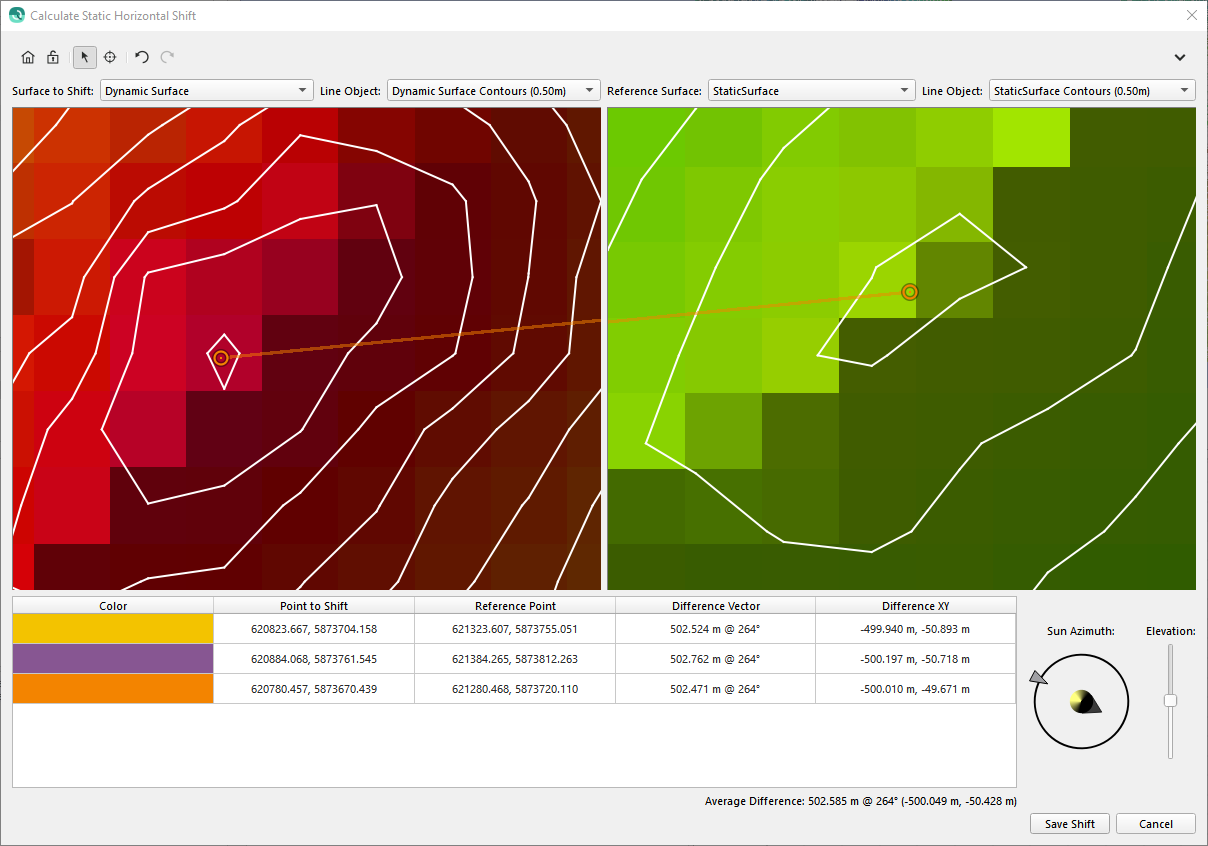Click the orange marker on reference surface
Screen dimensions: 1208x846
(x=910, y=292)
